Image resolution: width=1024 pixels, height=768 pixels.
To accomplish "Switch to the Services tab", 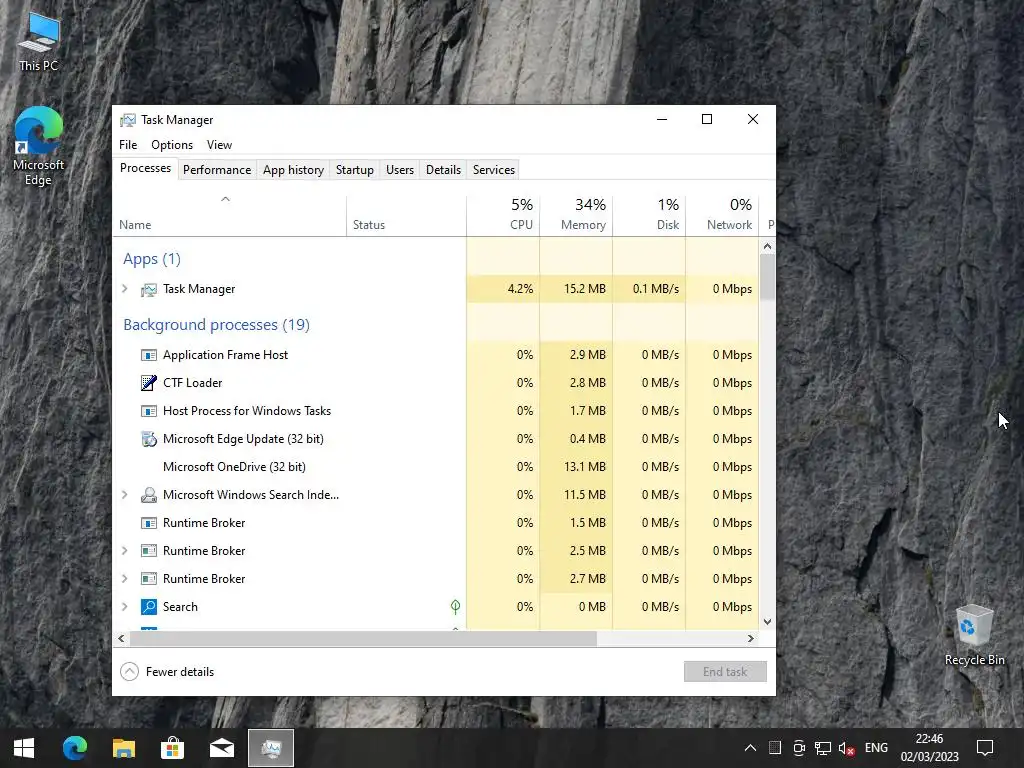I will tap(494, 170).
